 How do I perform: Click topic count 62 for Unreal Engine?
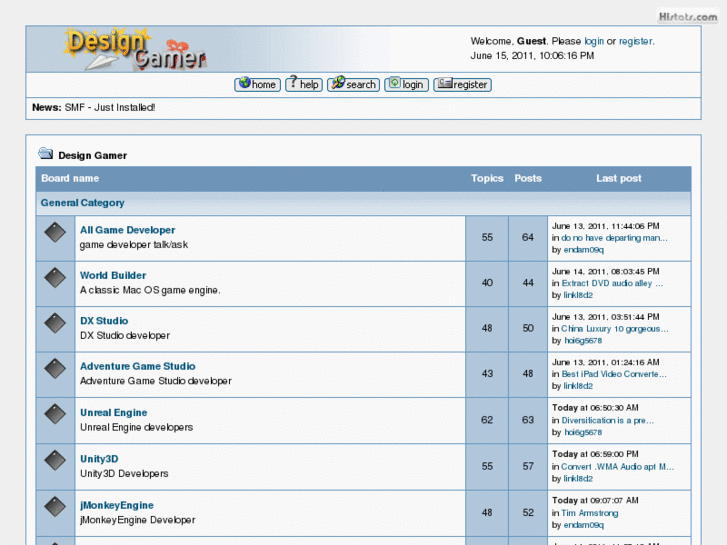click(487, 420)
